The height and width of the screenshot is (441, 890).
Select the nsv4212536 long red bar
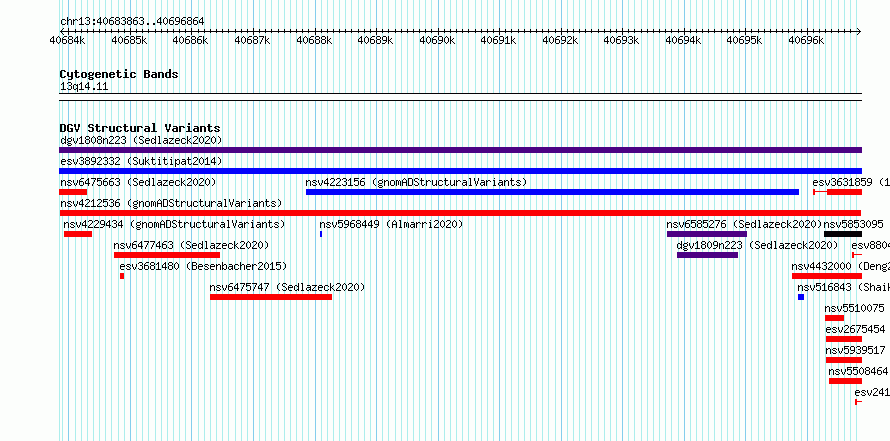460,213
